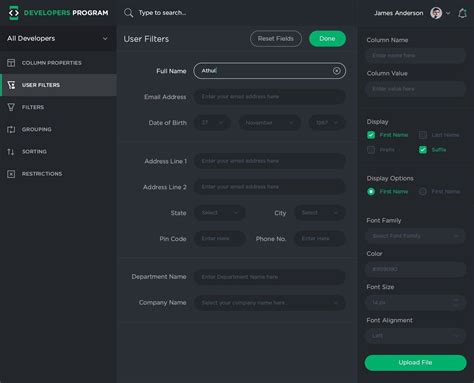Focus the Address Line 2 field

(x=270, y=187)
